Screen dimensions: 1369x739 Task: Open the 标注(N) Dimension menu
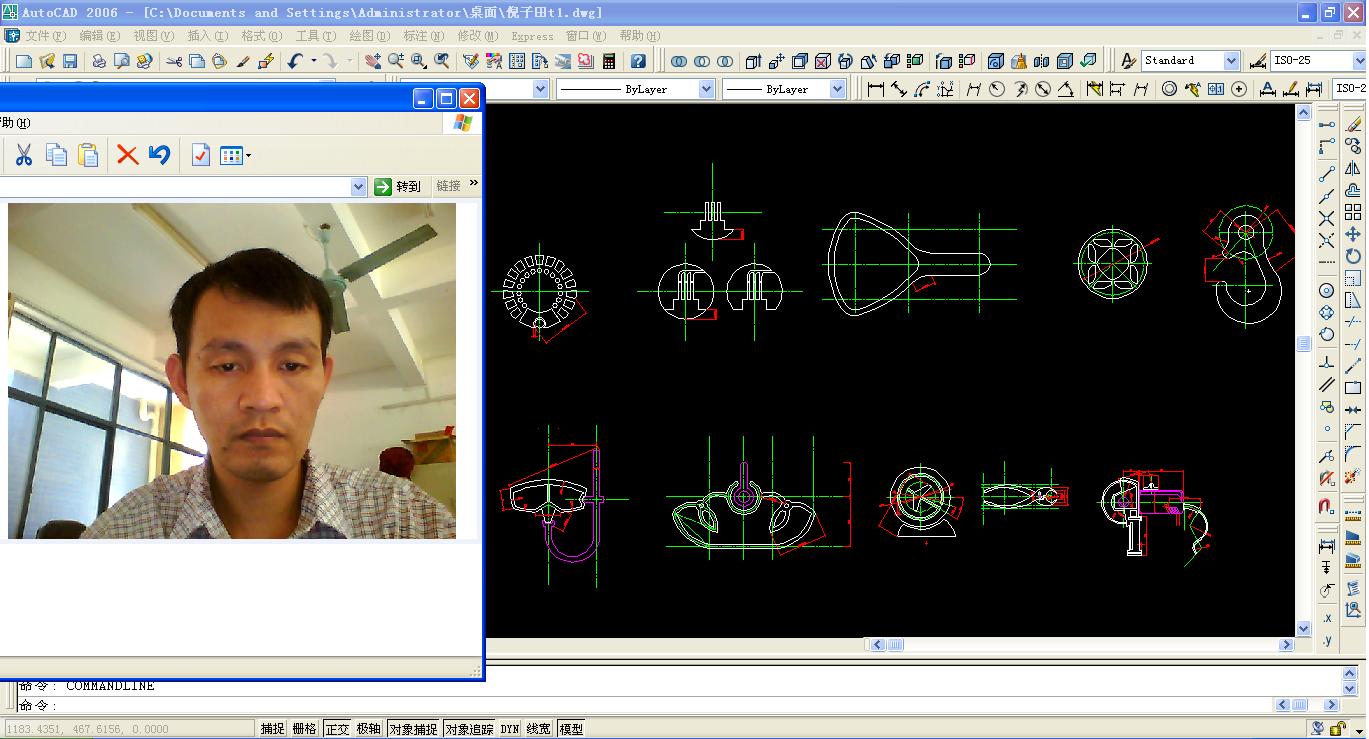(x=423, y=36)
